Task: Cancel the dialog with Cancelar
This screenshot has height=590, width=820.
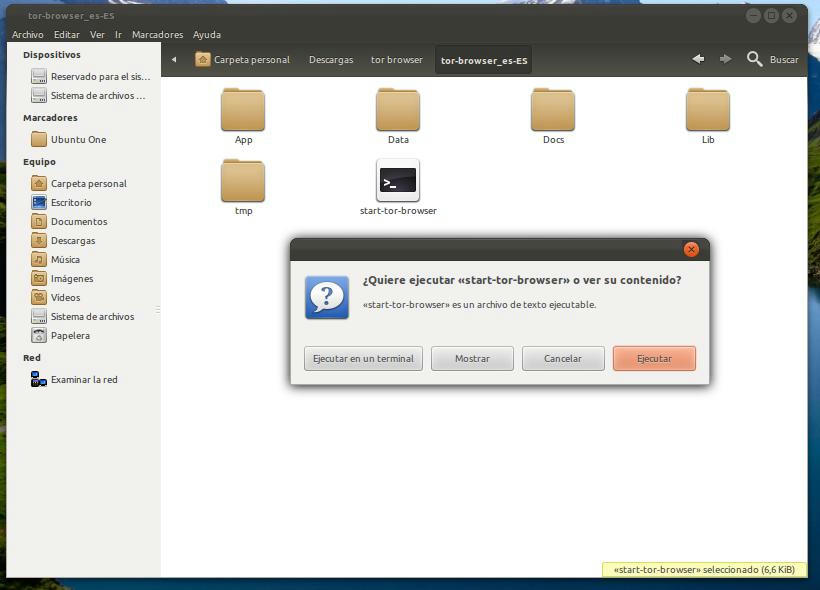Action: coord(563,358)
